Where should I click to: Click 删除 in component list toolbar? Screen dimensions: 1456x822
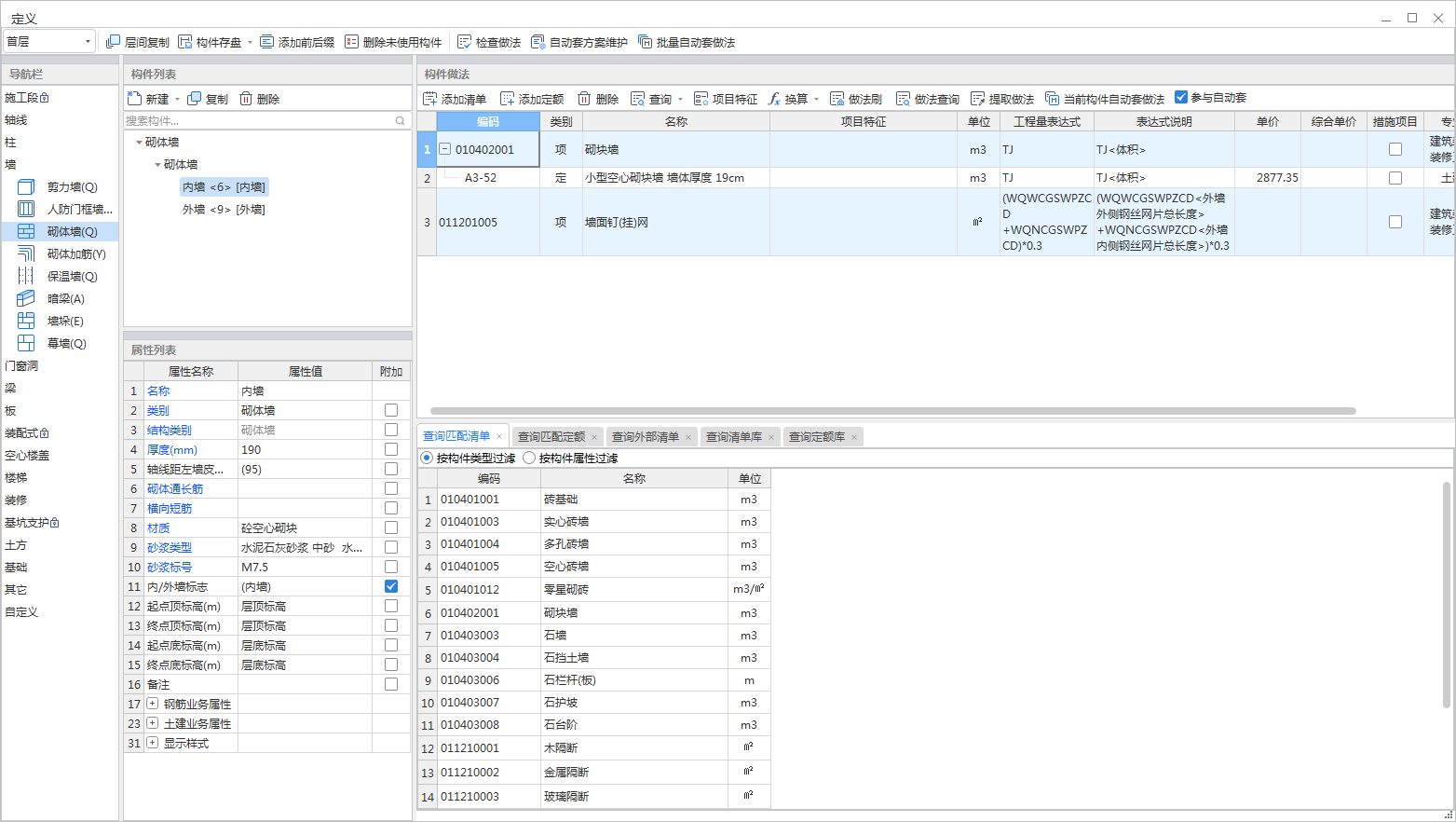click(259, 99)
